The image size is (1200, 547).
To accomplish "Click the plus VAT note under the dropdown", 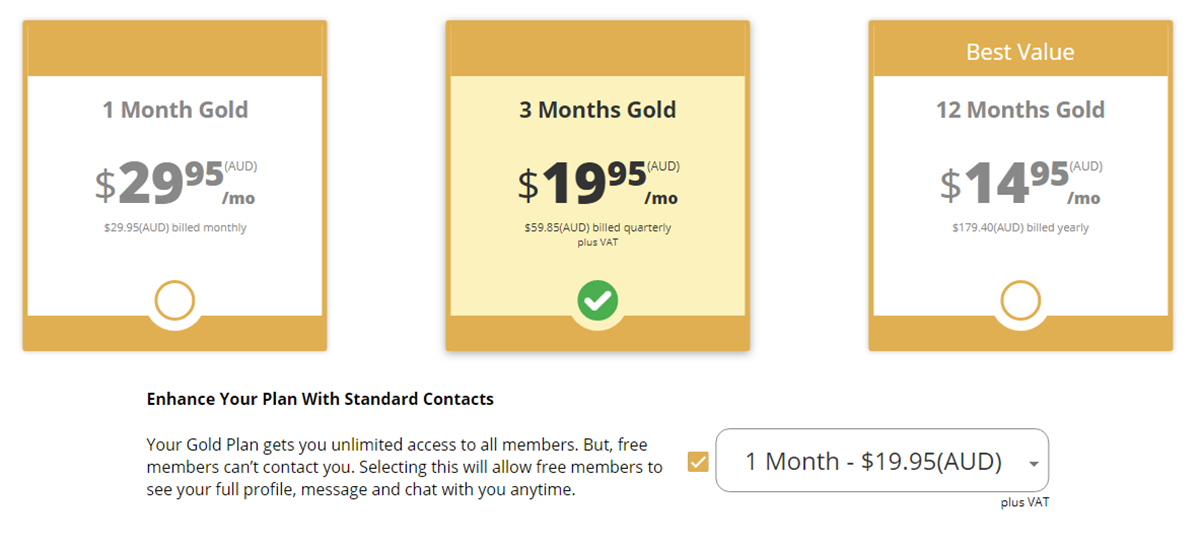I will pos(1024,503).
